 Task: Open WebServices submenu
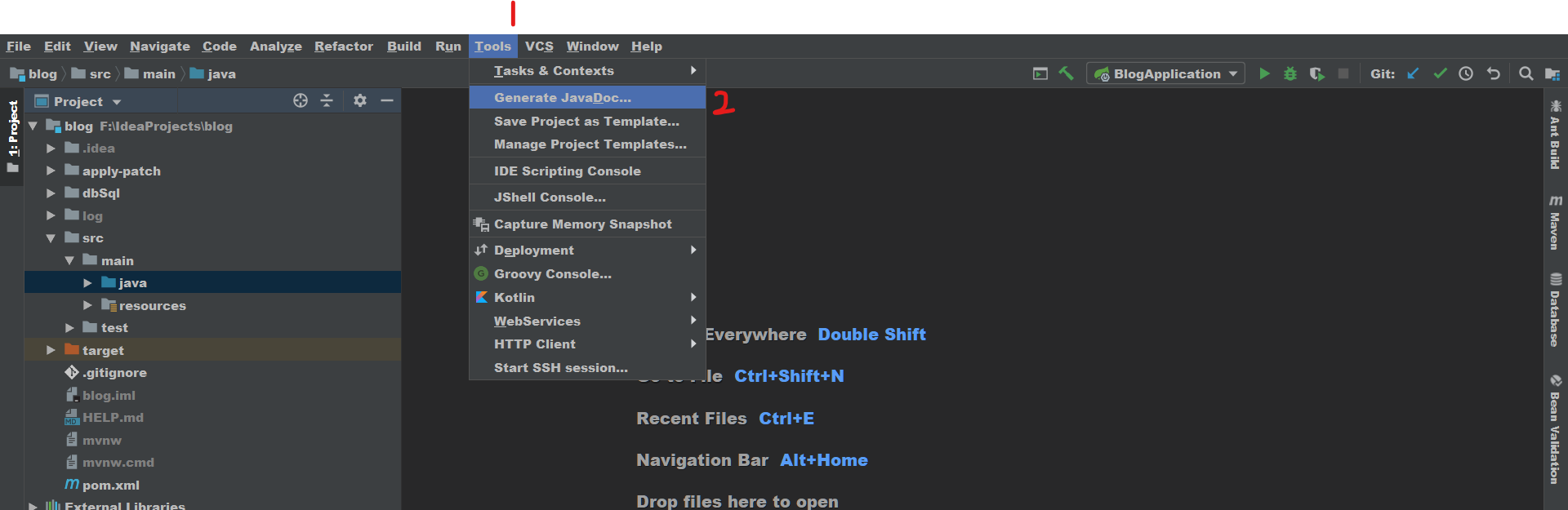(x=587, y=322)
